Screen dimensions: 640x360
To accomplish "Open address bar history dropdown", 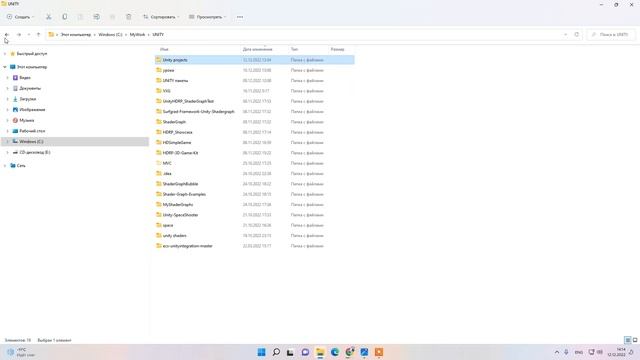I will click(x=565, y=35).
